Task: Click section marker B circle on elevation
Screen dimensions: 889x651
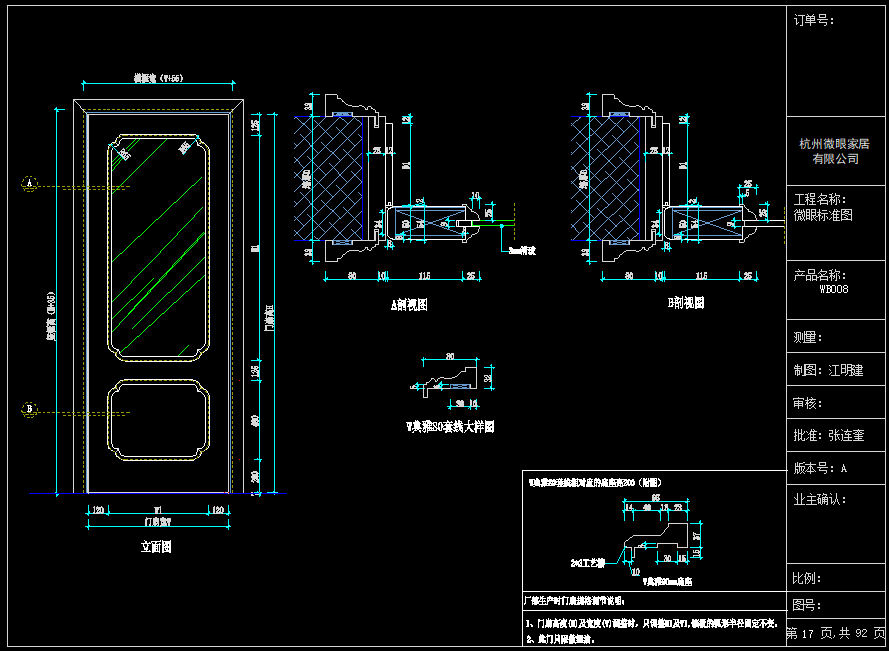Action: tap(29, 409)
